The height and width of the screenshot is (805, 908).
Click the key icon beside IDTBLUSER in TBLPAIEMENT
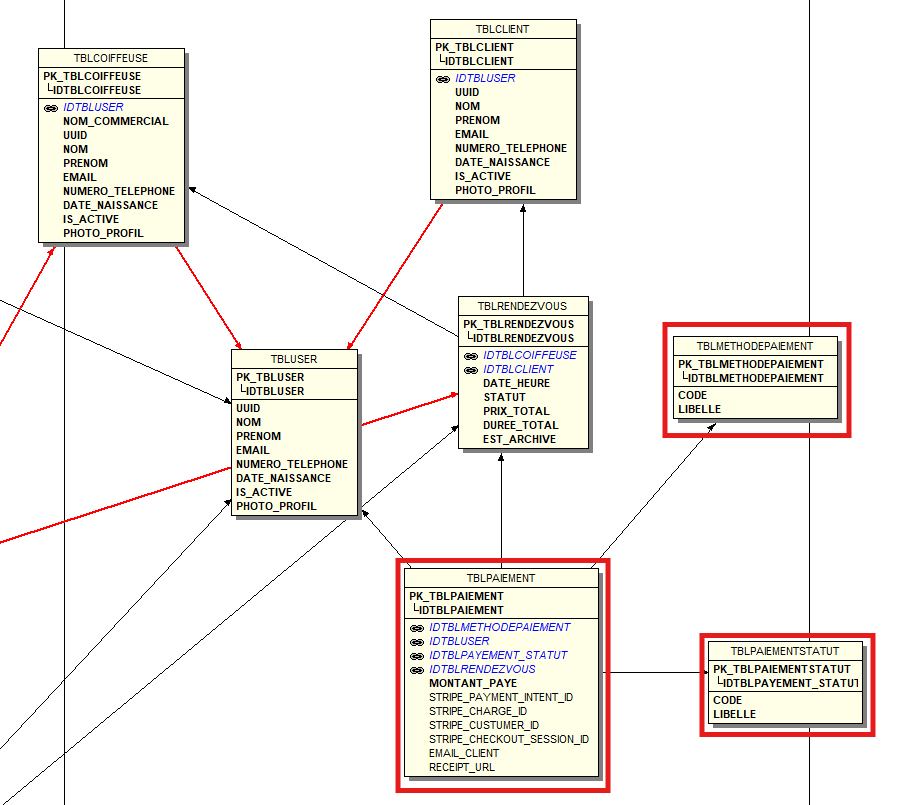pyautogui.click(x=416, y=642)
